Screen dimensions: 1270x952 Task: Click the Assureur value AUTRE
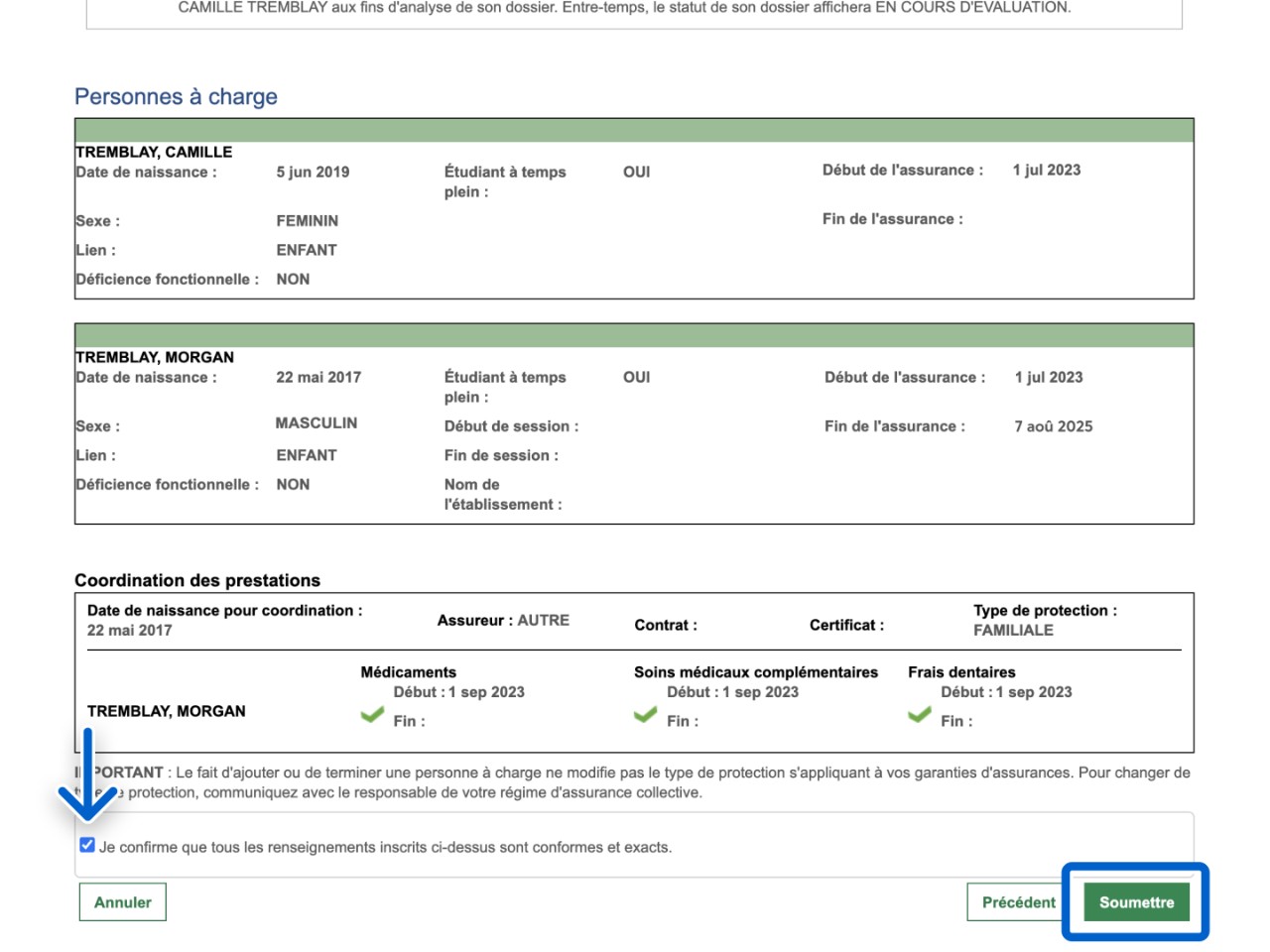(x=543, y=620)
